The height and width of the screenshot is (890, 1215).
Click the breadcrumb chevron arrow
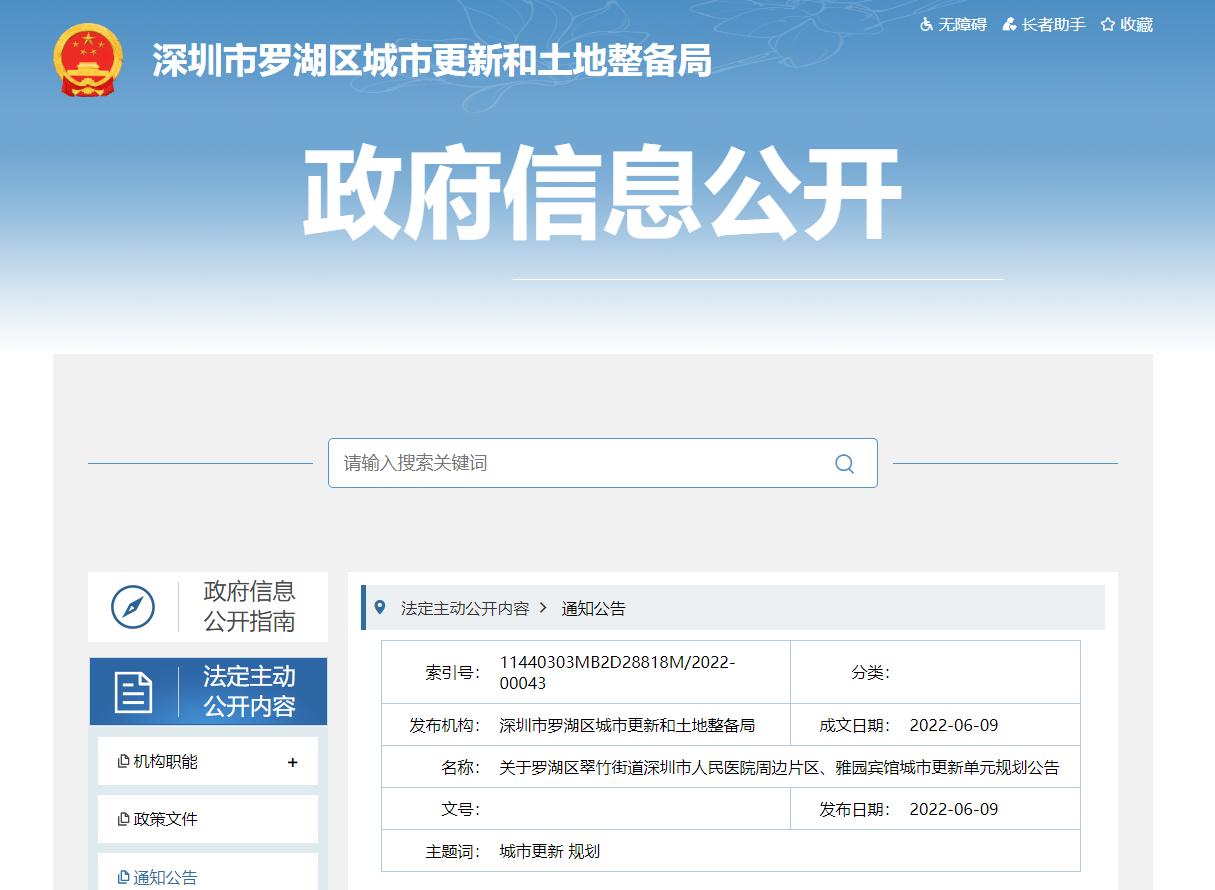(x=543, y=608)
